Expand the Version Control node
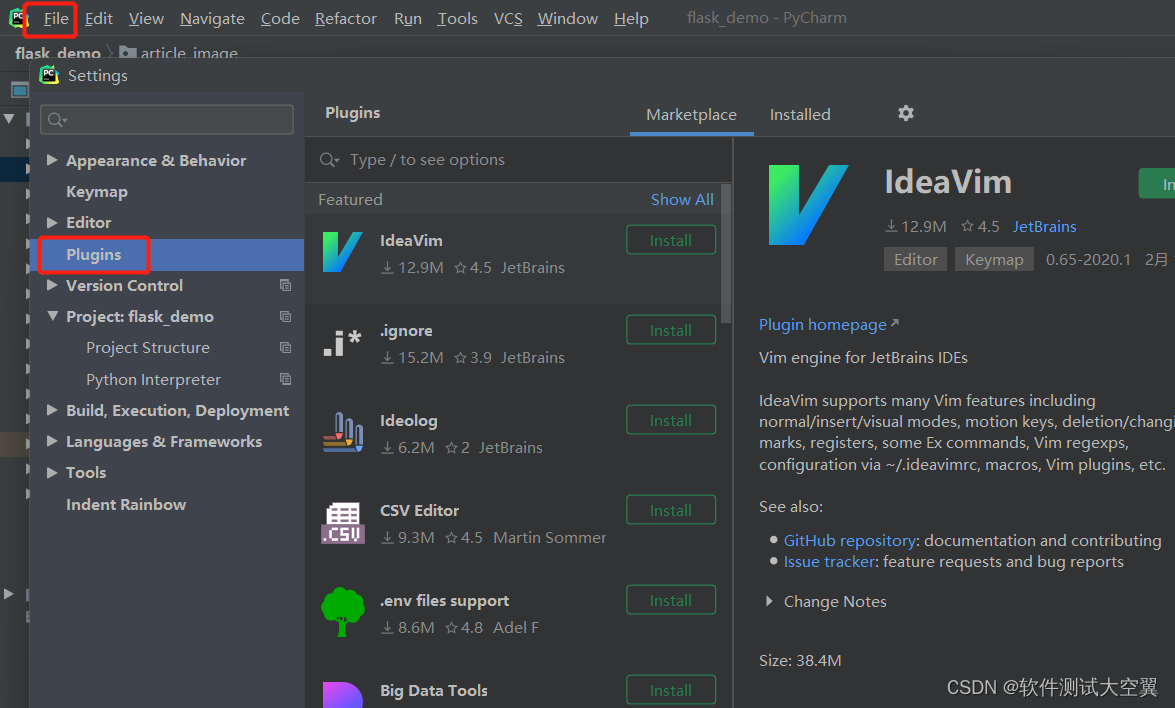1175x708 pixels. click(52, 285)
